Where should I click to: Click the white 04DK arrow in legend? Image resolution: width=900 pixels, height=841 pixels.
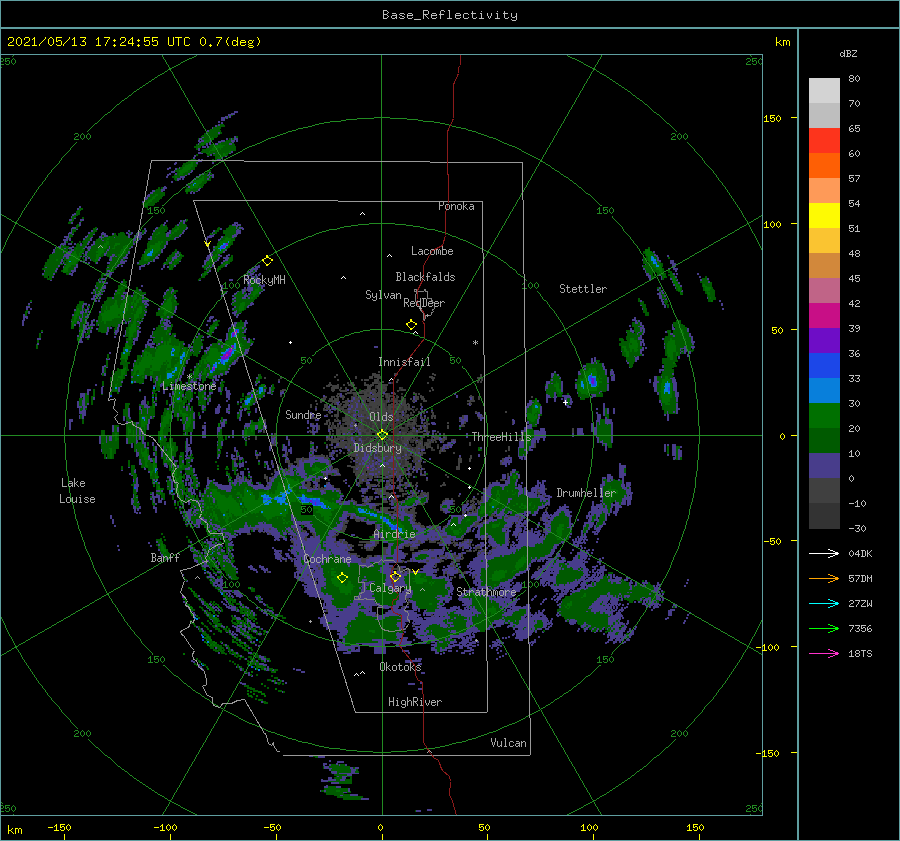824,553
